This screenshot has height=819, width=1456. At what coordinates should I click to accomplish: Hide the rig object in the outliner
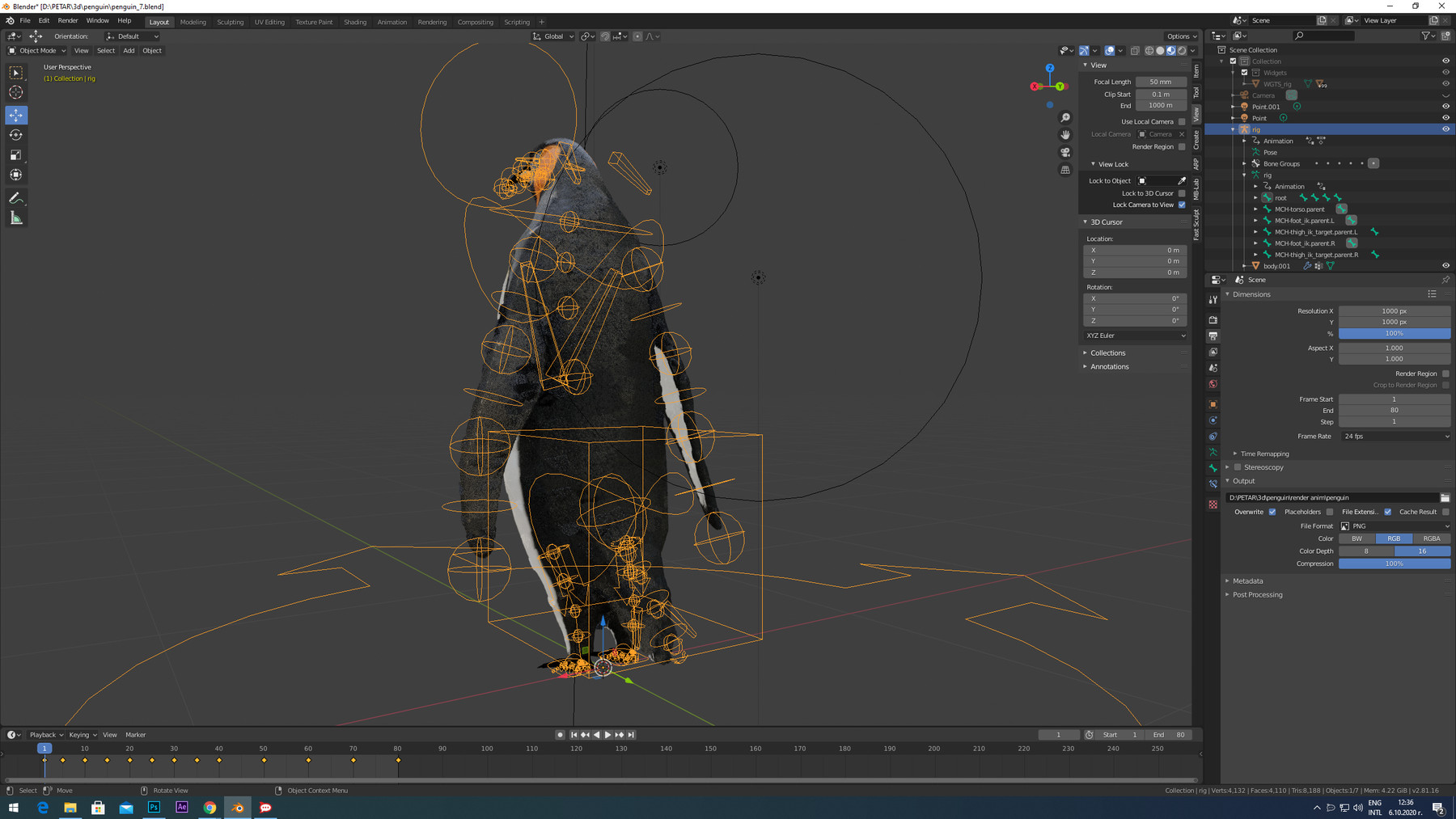(x=1445, y=129)
